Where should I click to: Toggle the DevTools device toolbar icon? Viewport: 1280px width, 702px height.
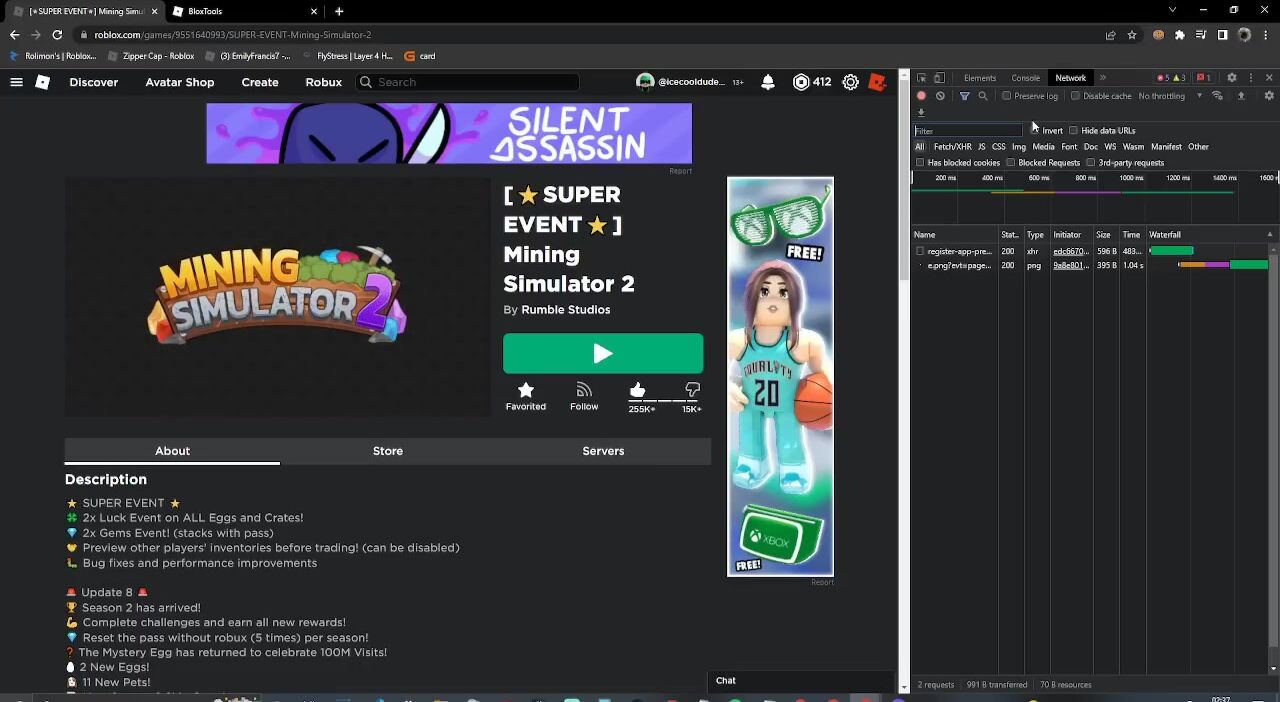(938, 78)
